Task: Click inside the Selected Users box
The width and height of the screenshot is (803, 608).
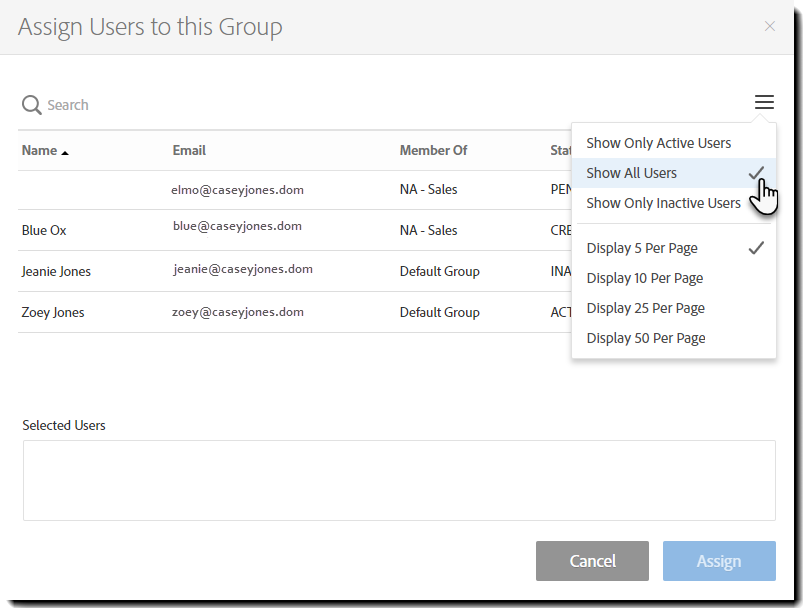Action: (x=399, y=478)
